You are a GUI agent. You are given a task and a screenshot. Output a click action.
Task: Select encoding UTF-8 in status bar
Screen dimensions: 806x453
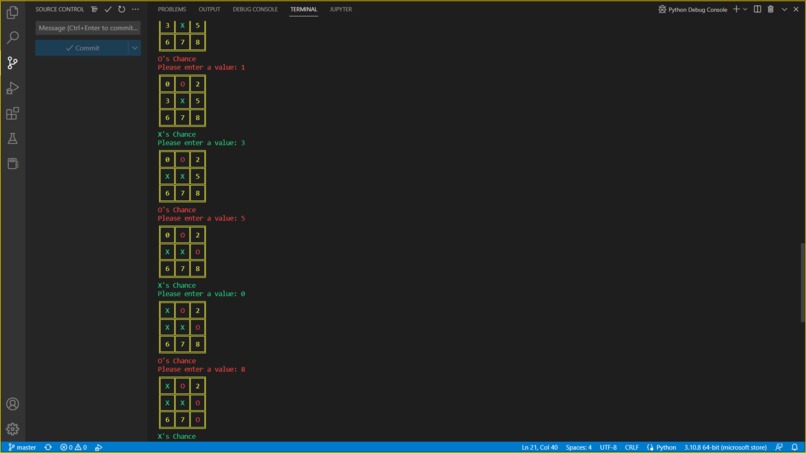608,447
